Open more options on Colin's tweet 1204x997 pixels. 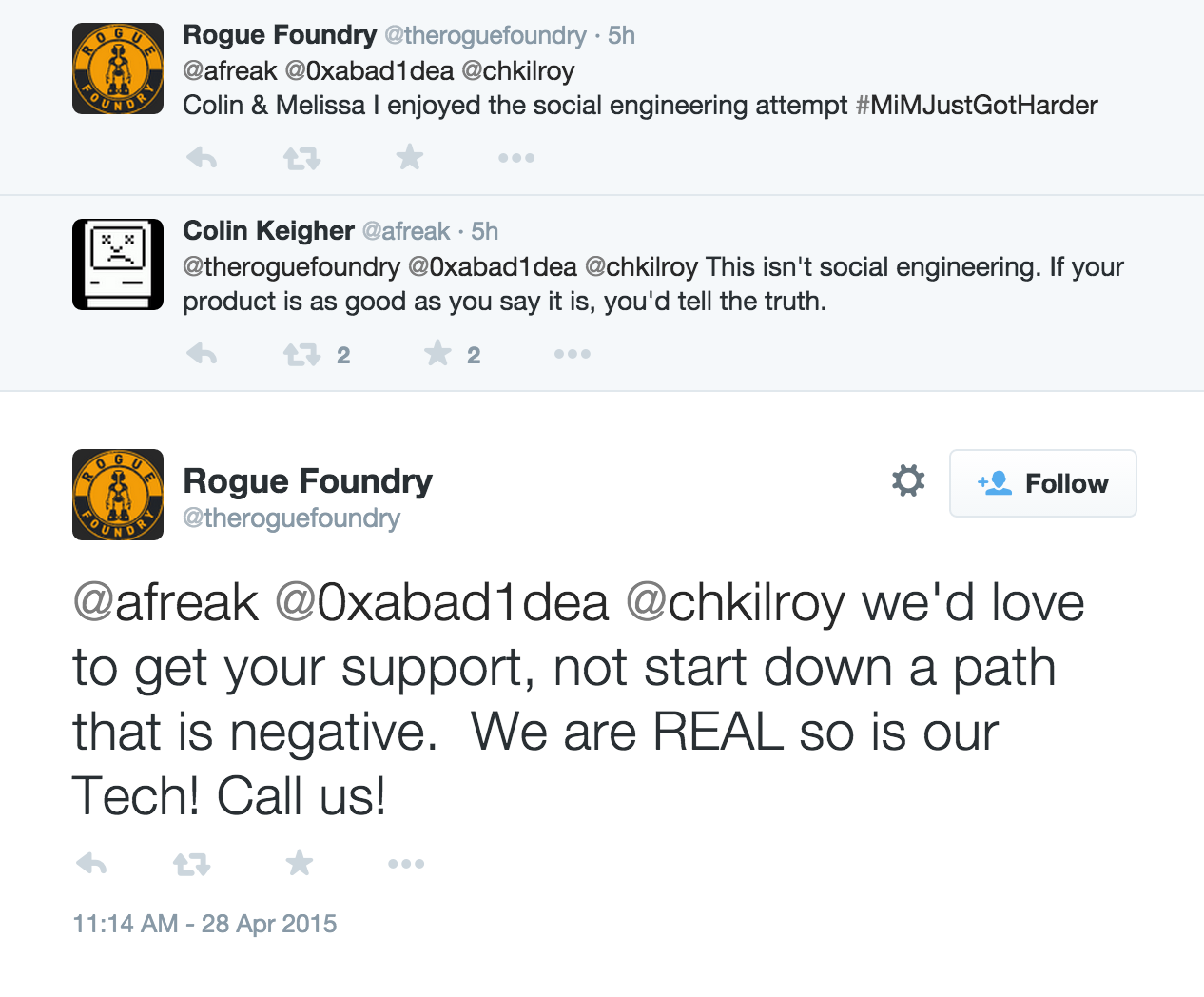tap(573, 354)
